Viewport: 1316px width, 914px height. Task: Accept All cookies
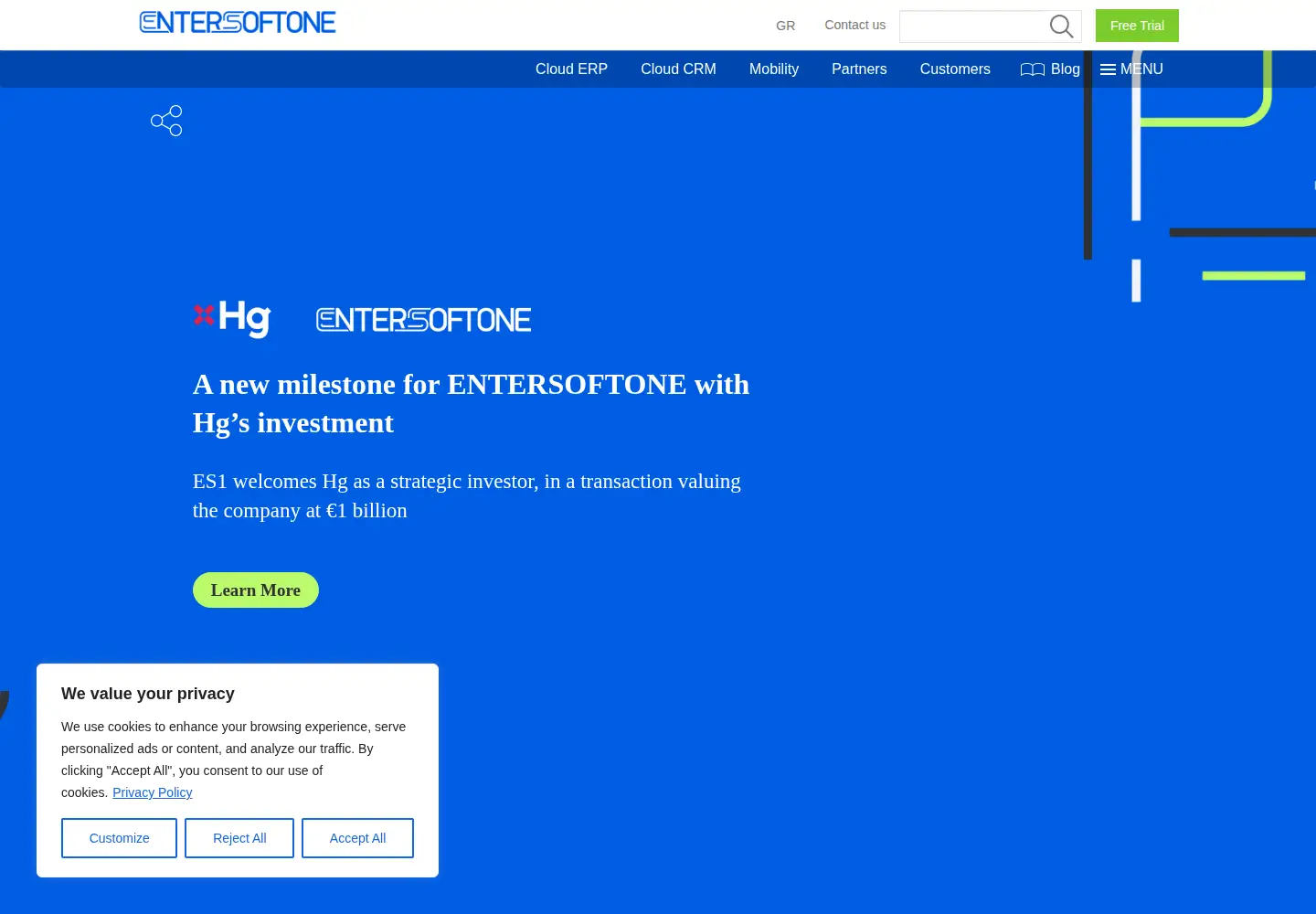pos(357,838)
